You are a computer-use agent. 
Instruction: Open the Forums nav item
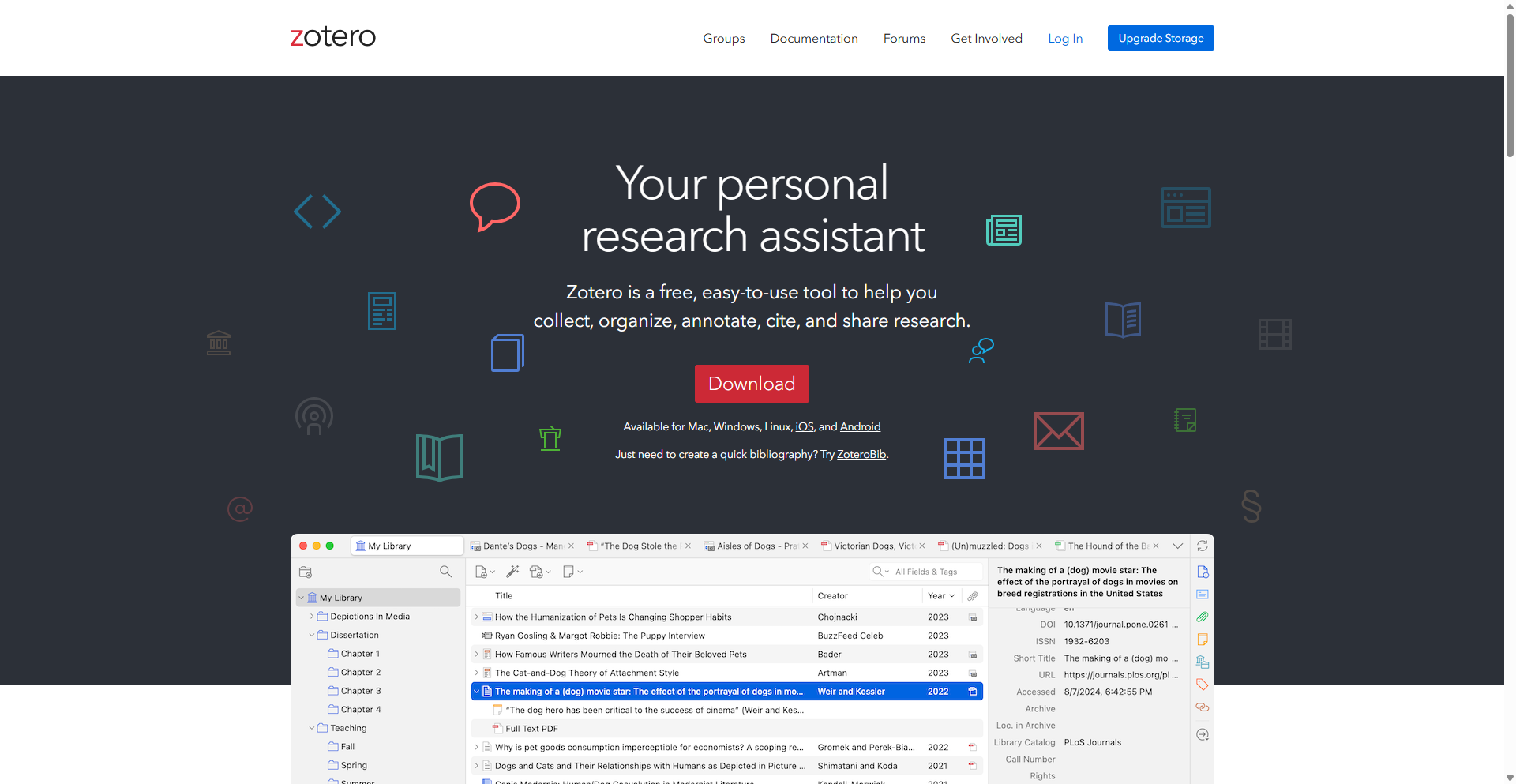tap(904, 38)
